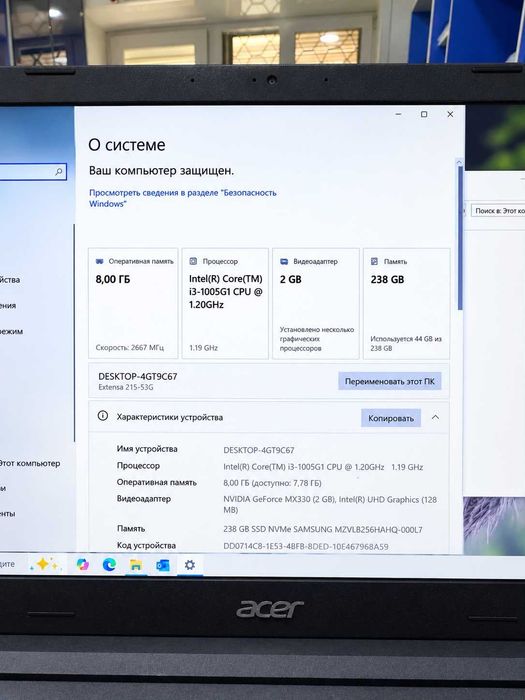Open Copilot from the taskbar
The image size is (525, 700).
[83, 564]
